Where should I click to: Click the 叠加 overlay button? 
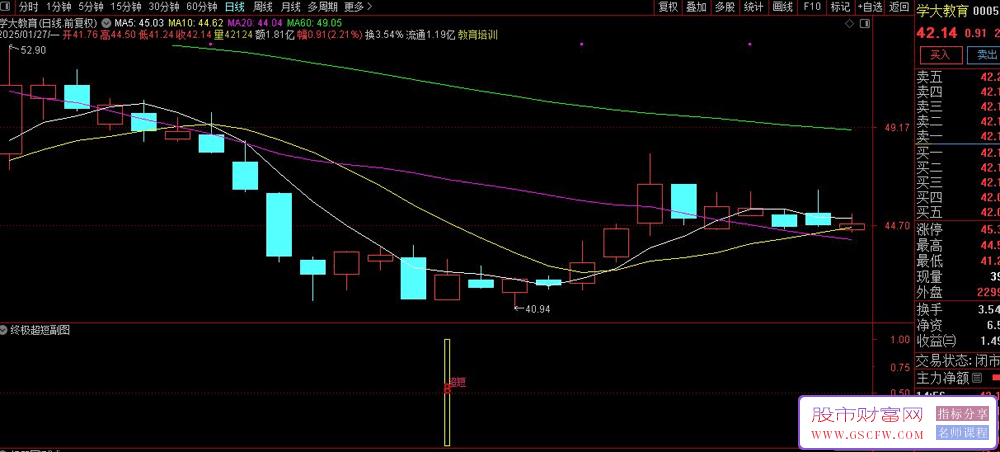[x=696, y=8]
